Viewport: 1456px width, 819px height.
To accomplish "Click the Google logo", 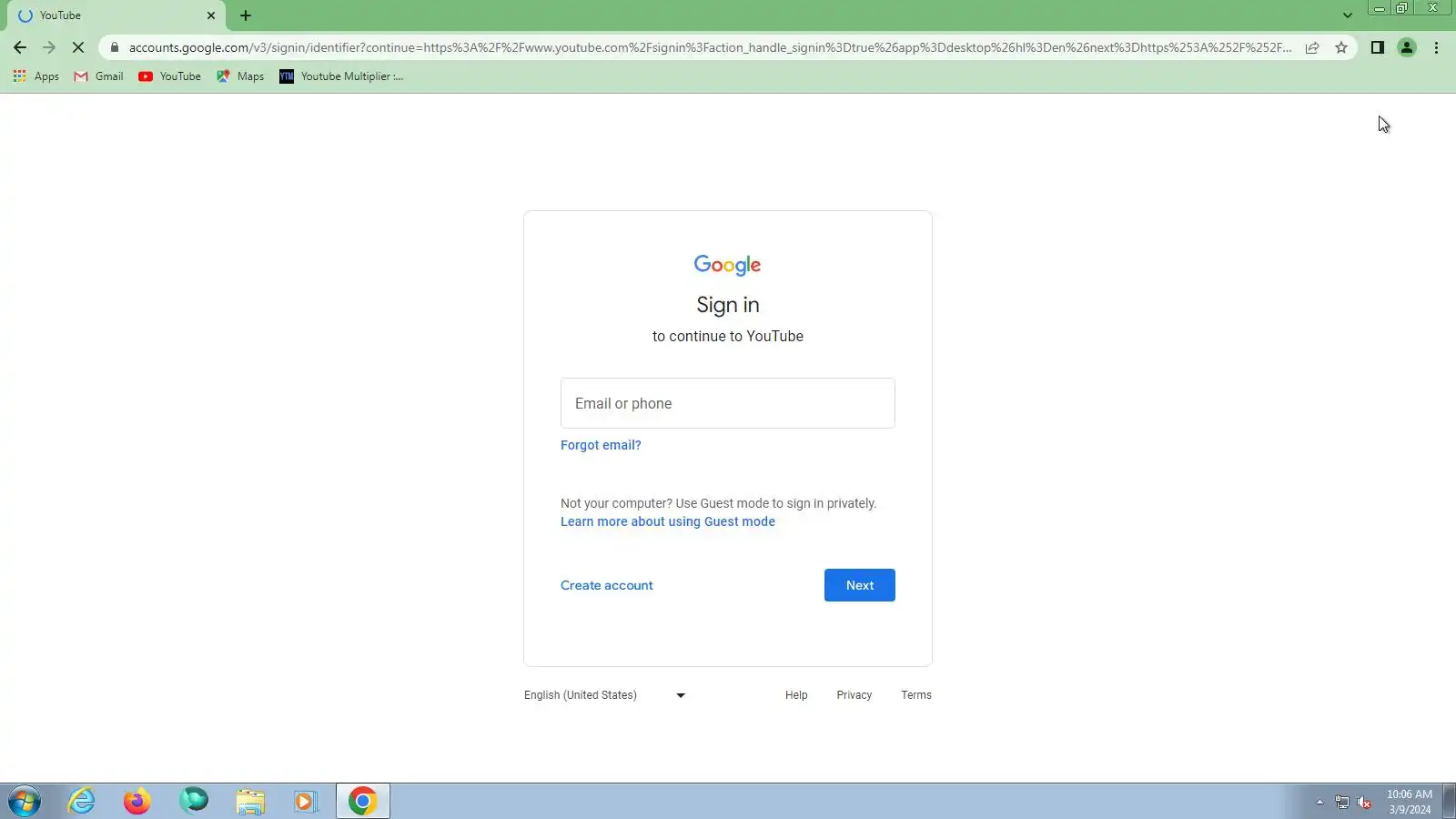I will pyautogui.click(x=728, y=265).
